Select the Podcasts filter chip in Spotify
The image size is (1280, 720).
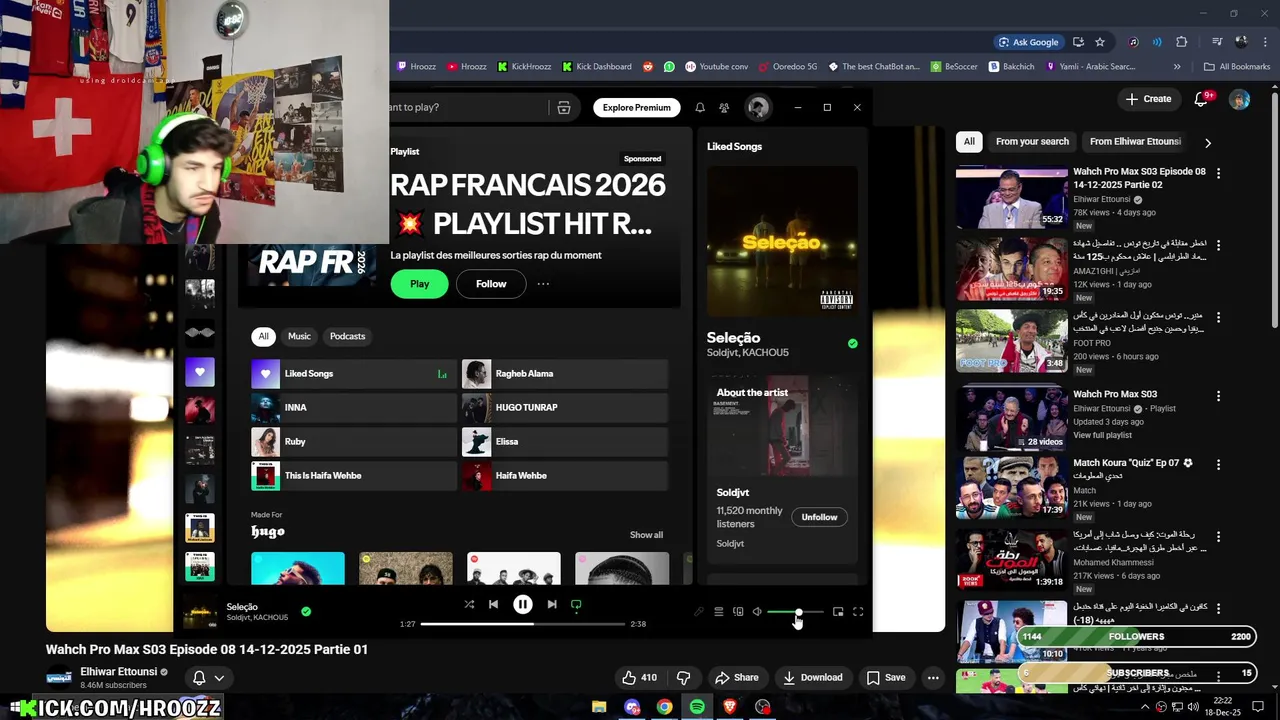point(347,336)
